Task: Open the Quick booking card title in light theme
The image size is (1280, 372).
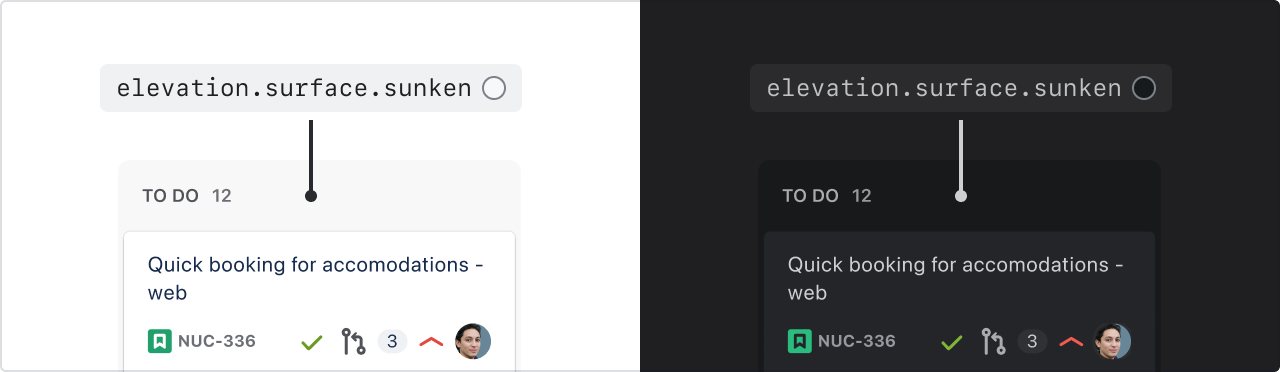Action: (x=316, y=279)
